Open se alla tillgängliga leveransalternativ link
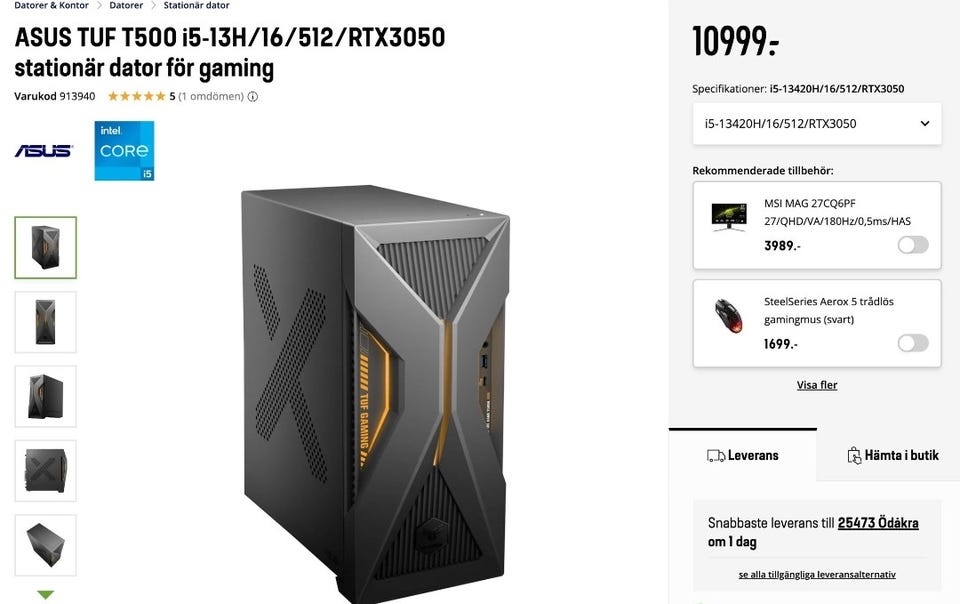This screenshot has height=604, width=960. pyautogui.click(x=817, y=575)
